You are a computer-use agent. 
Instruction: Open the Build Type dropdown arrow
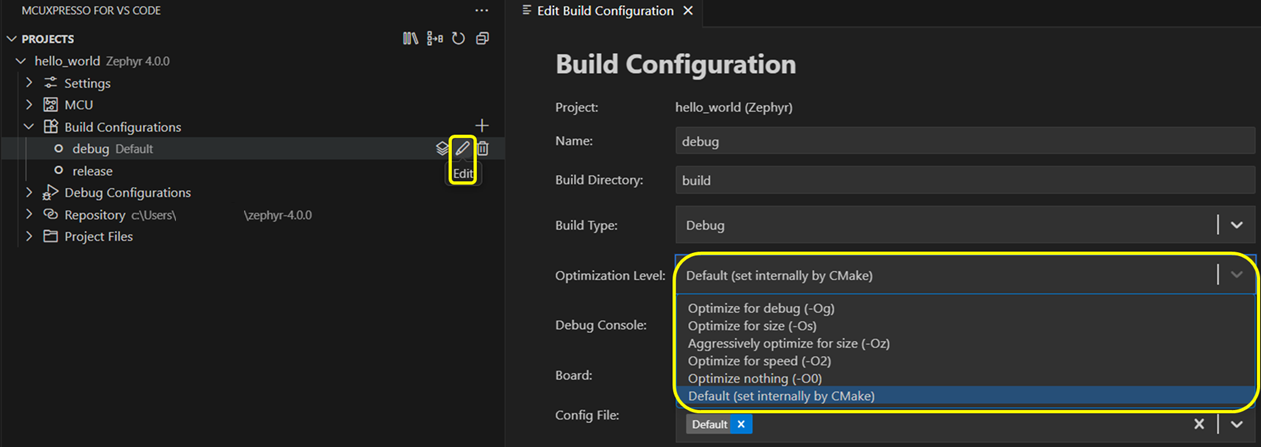1237,225
